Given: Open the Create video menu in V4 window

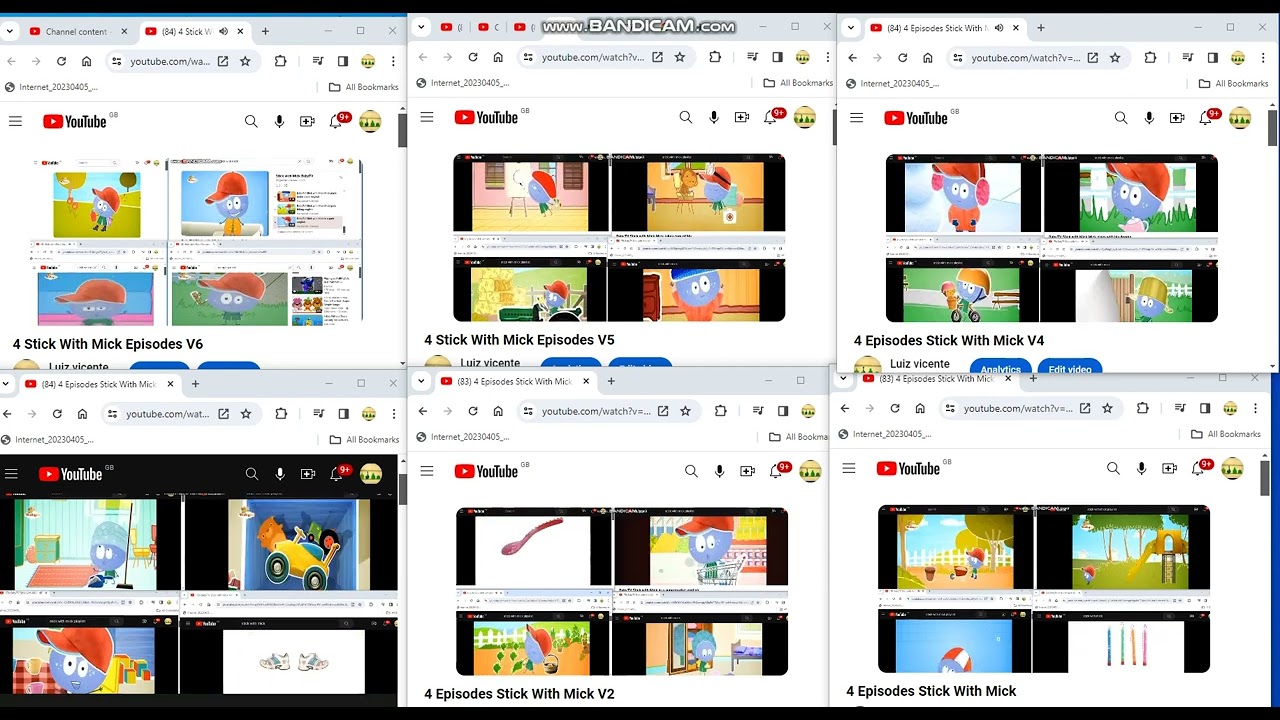Looking at the screenshot, I should coord(1177,118).
